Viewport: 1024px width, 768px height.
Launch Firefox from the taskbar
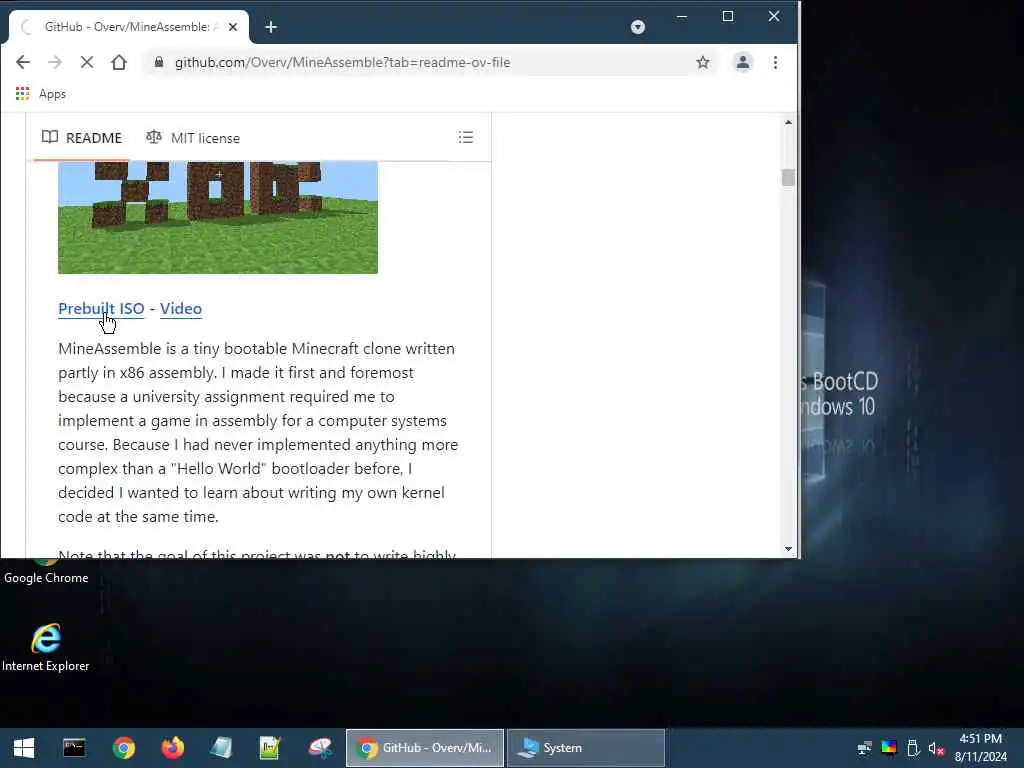click(x=172, y=748)
